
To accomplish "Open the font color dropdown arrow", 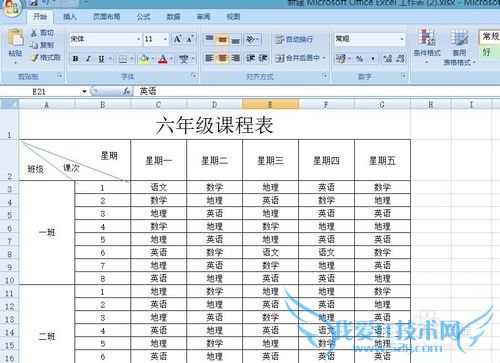I will tap(172, 59).
